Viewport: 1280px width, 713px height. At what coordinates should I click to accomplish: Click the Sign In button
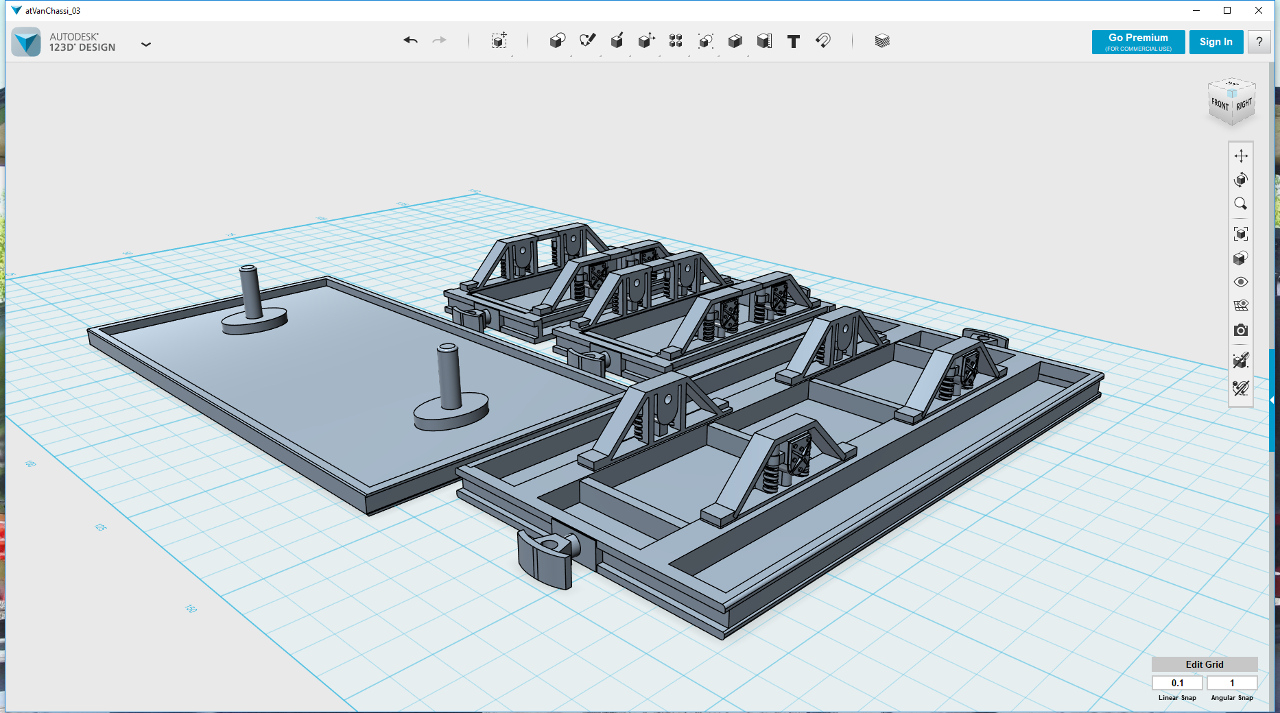(x=1216, y=42)
